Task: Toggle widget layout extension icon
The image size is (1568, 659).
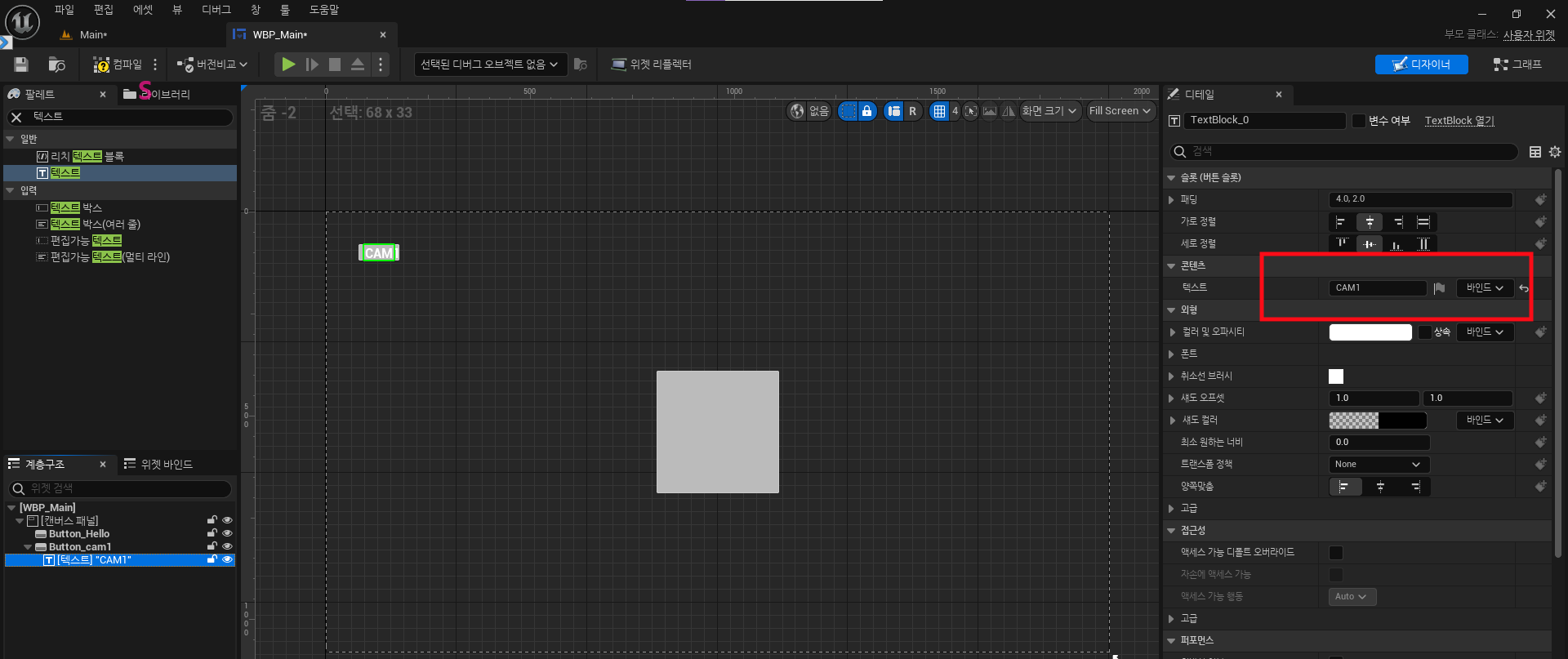Action: click(x=894, y=111)
